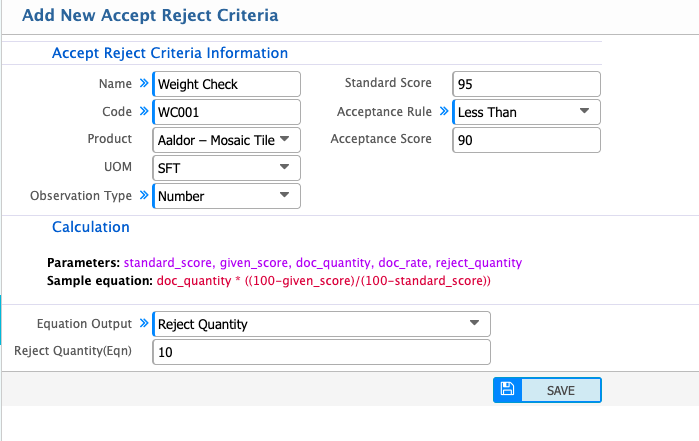Click the Accept Reject Criteria Information heading
This screenshot has height=441, width=699.
click(169, 53)
